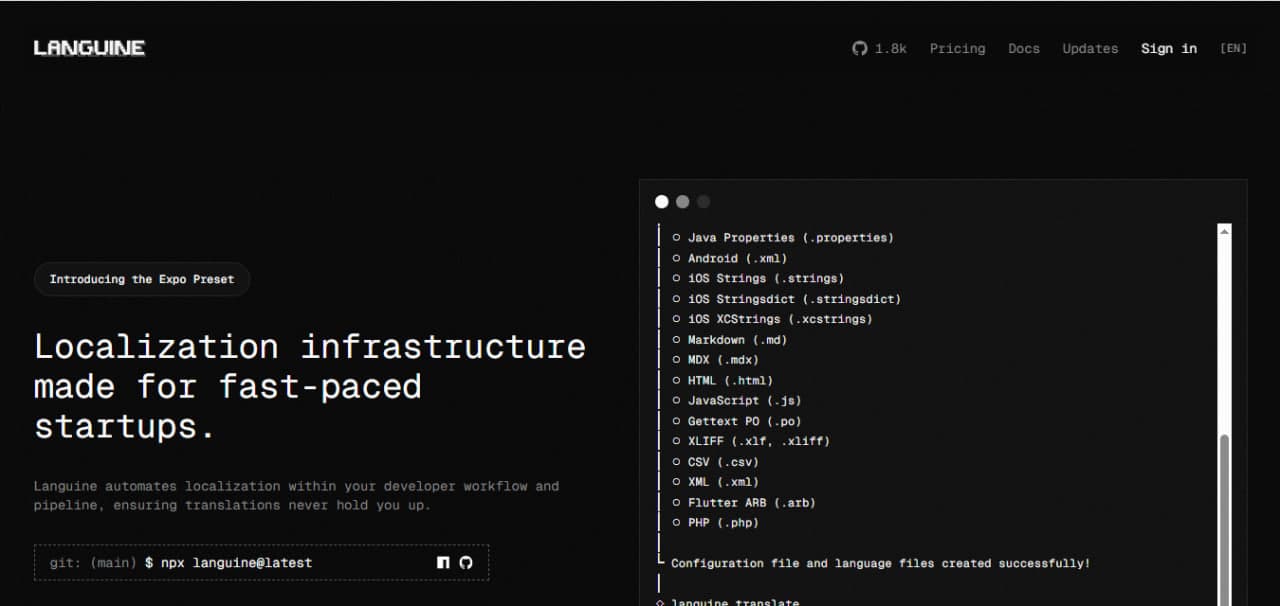Click the Languine logo in the header
This screenshot has width=1280, height=606.
click(x=90, y=48)
